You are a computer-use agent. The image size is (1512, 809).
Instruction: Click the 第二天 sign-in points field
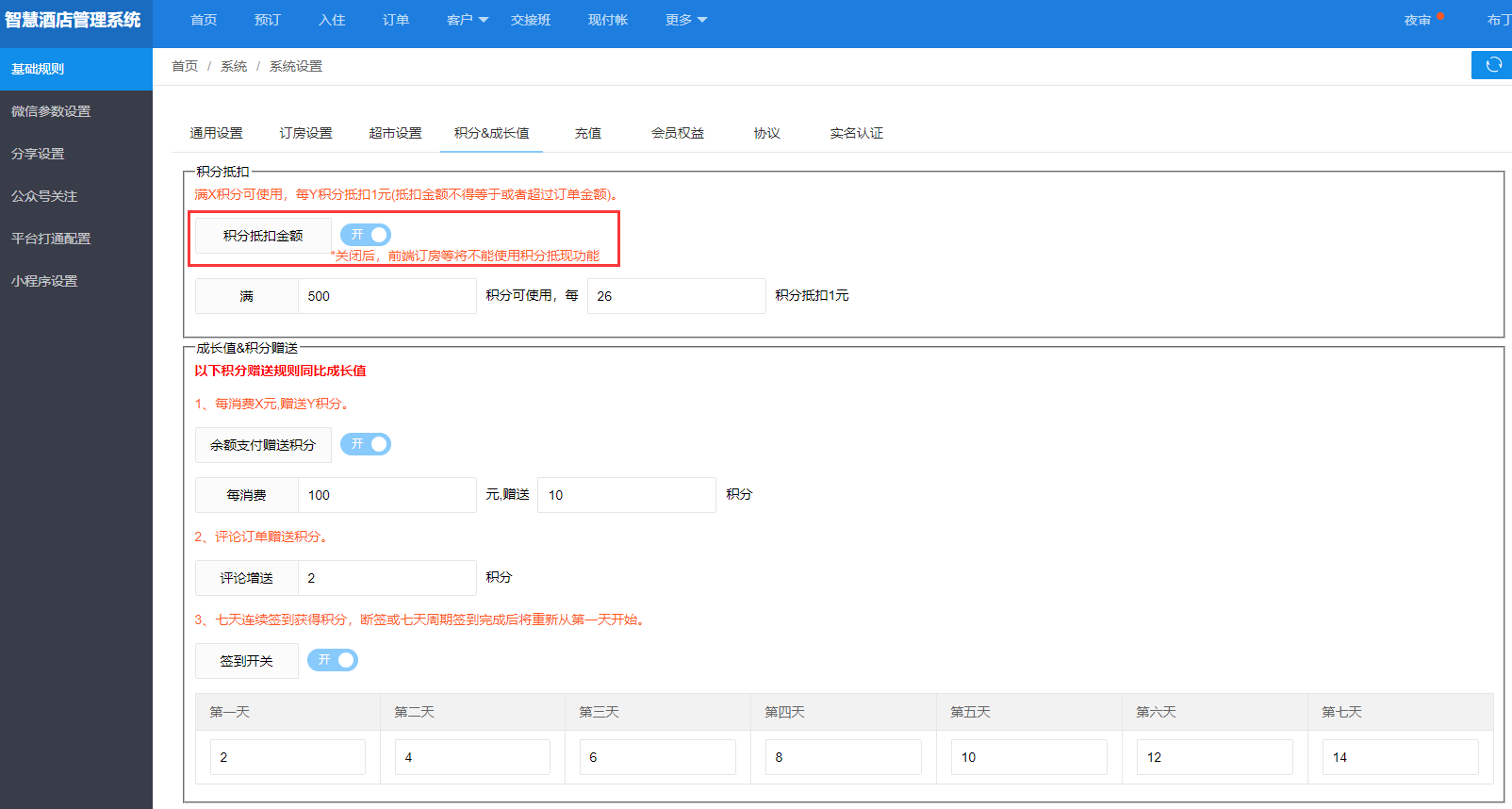pos(472,757)
